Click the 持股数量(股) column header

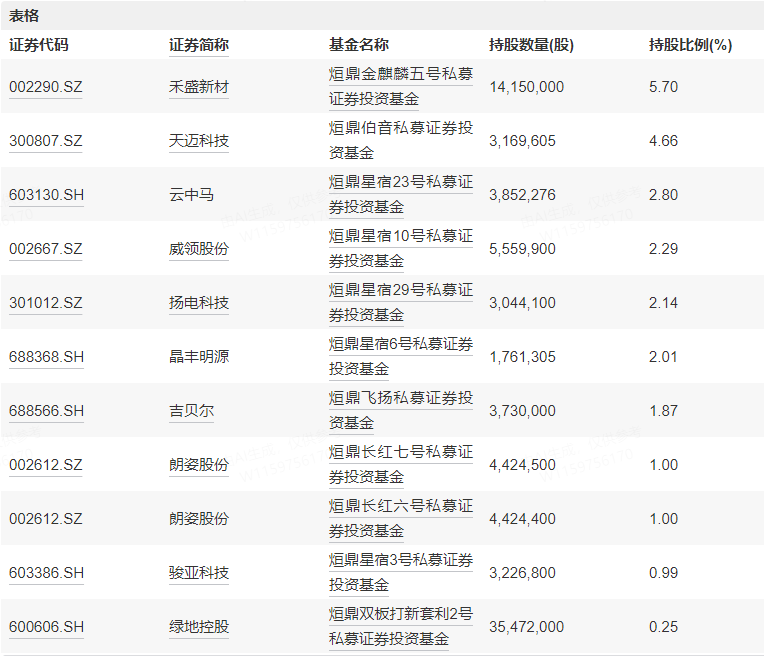click(531, 45)
